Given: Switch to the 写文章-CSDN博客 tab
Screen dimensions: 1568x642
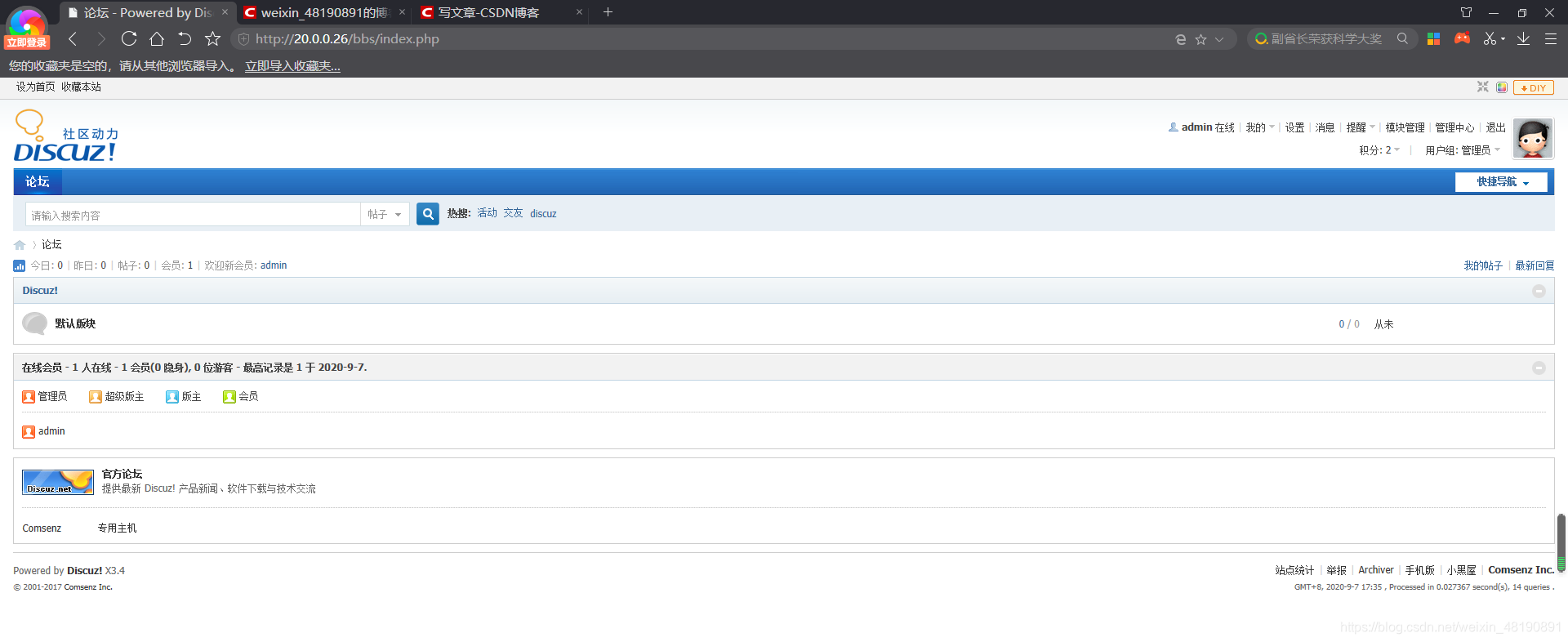Looking at the screenshot, I should 501,12.
